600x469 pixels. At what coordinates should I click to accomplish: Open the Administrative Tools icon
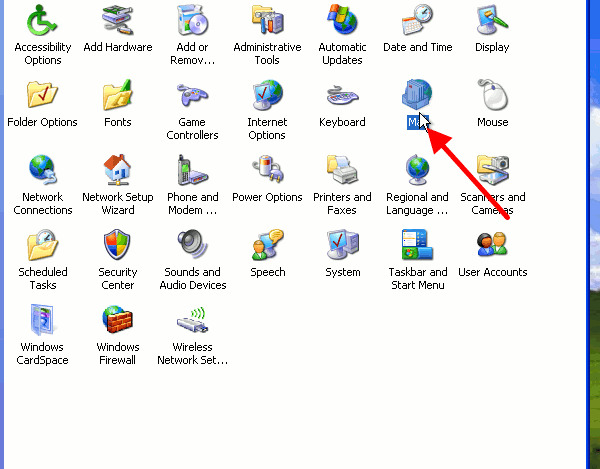tap(267, 20)
